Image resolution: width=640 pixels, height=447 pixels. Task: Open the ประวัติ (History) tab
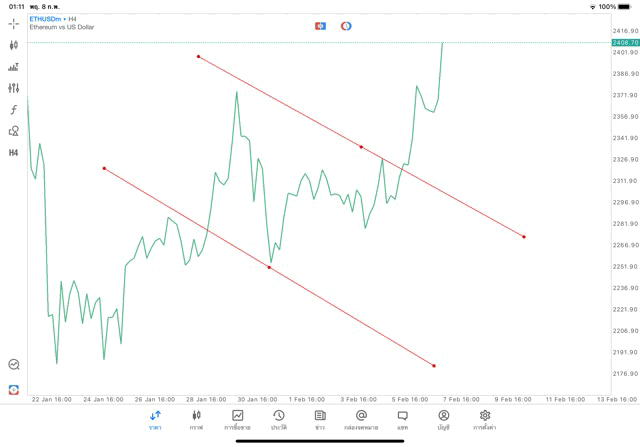click(x=279, y=420)
